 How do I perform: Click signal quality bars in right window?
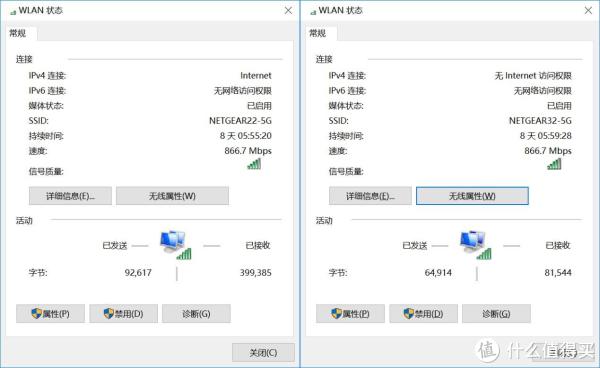554,164
